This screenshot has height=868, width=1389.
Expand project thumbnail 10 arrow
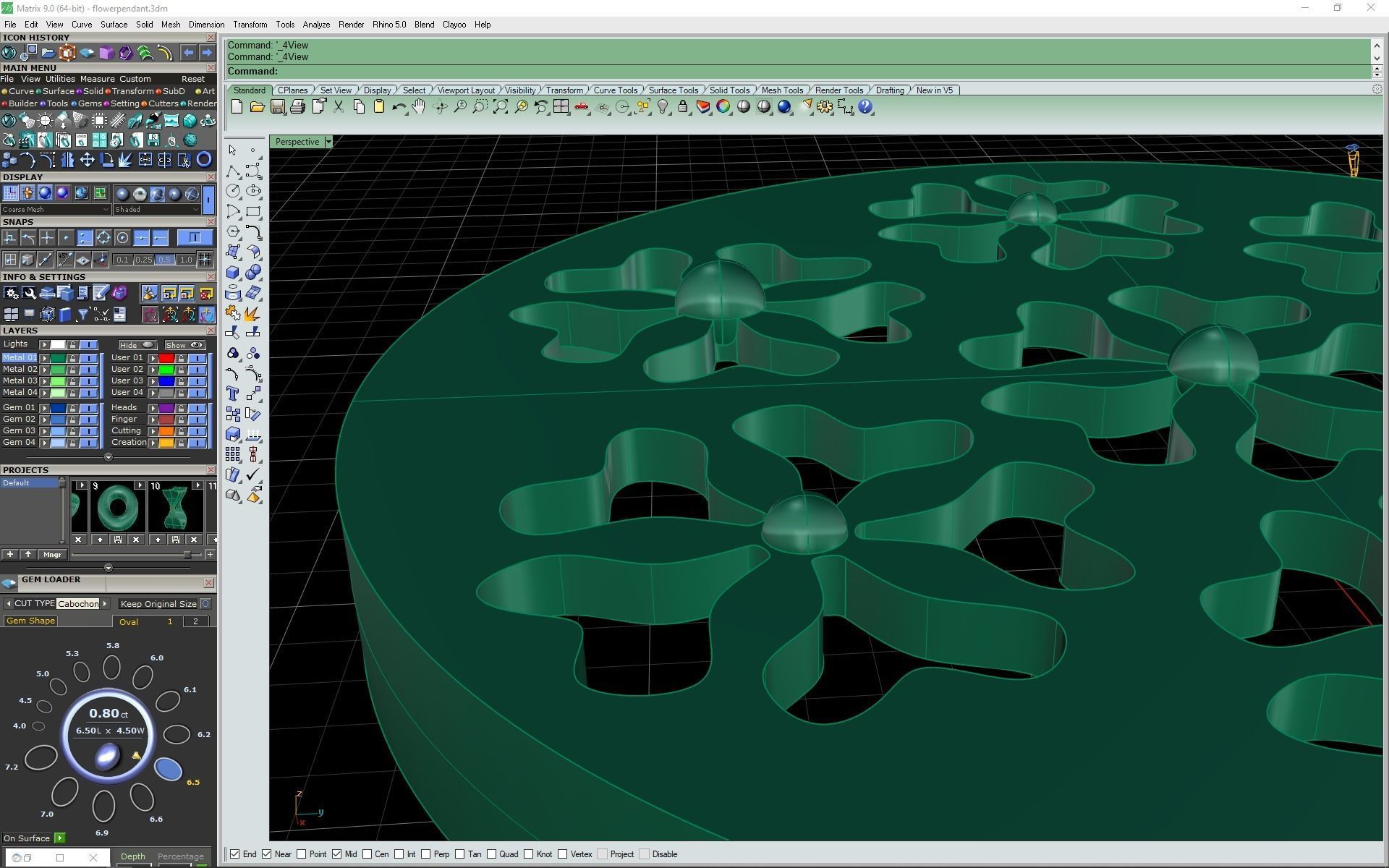click(x=197, y=486)
